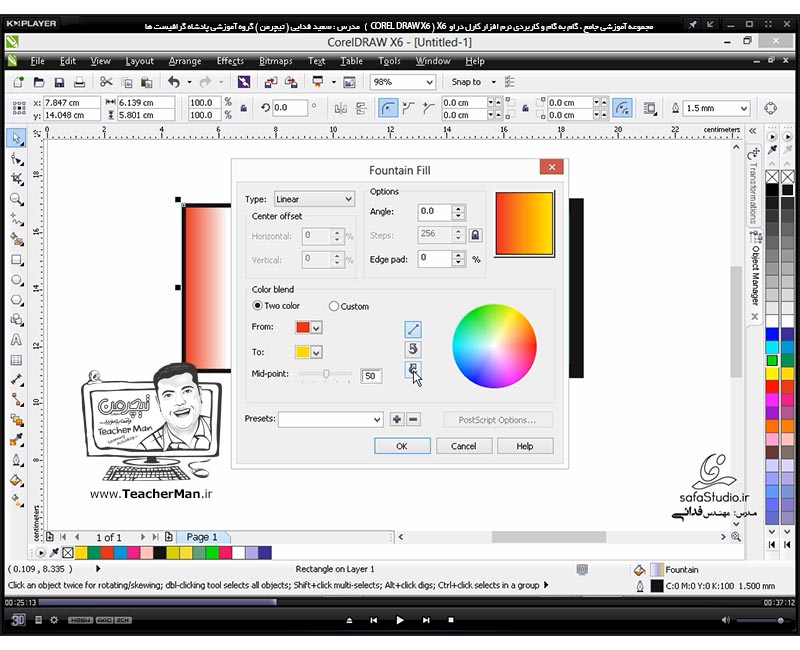Select the Fill bucket tool
The image size is (800, 650).
pos(17,480)
